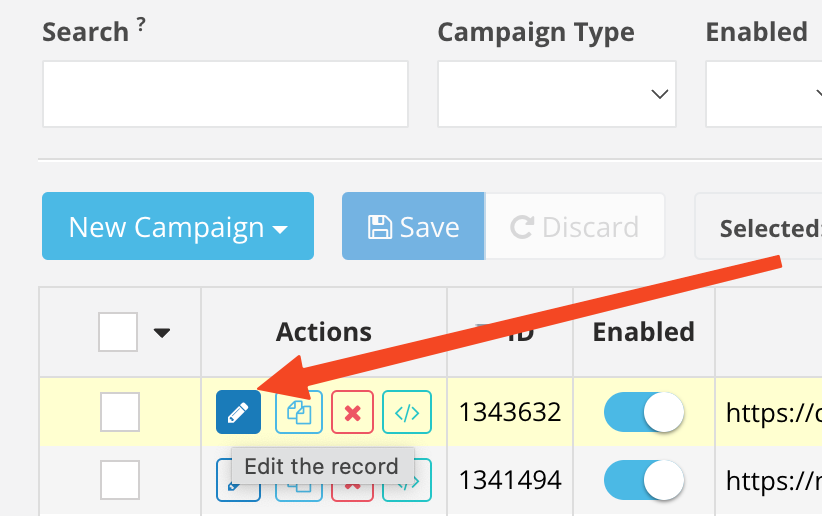This screenshot has width=822, height=516.
Task: Select checkbox for row 1343632
Action: [120, 412]
